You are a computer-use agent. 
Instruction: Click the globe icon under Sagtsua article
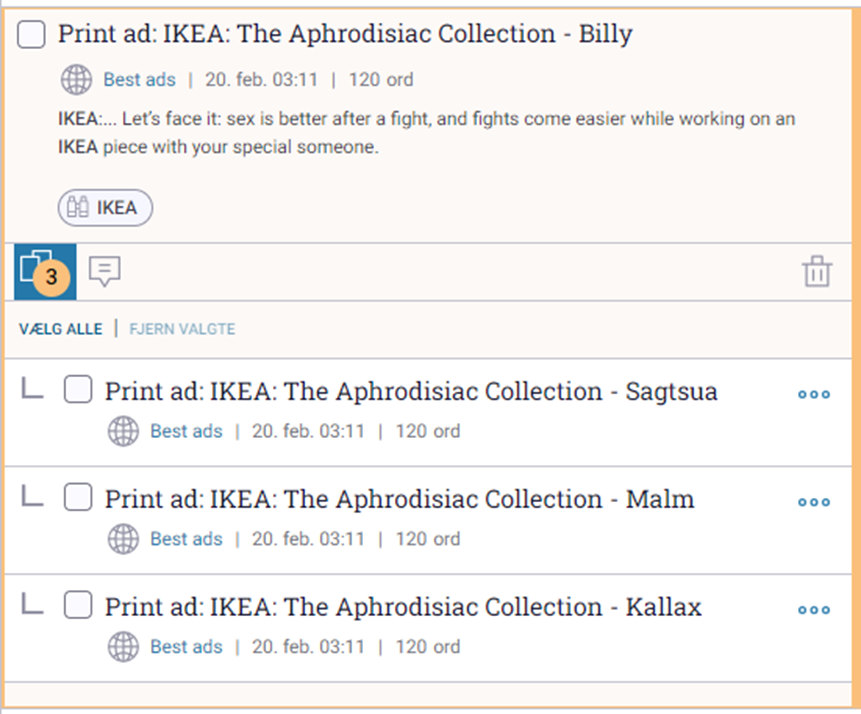tap(123, 431)
